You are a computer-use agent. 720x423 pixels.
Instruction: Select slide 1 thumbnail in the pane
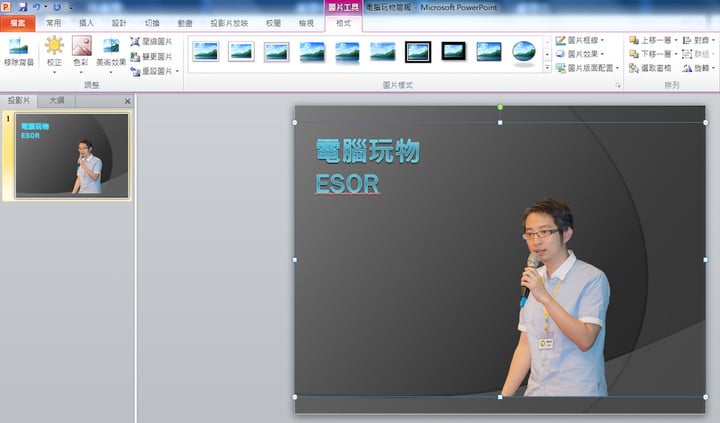click(72, 156)
